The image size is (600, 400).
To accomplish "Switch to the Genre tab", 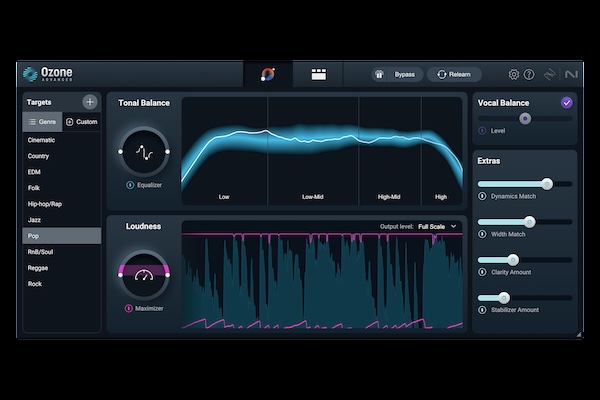I will 42,122.
